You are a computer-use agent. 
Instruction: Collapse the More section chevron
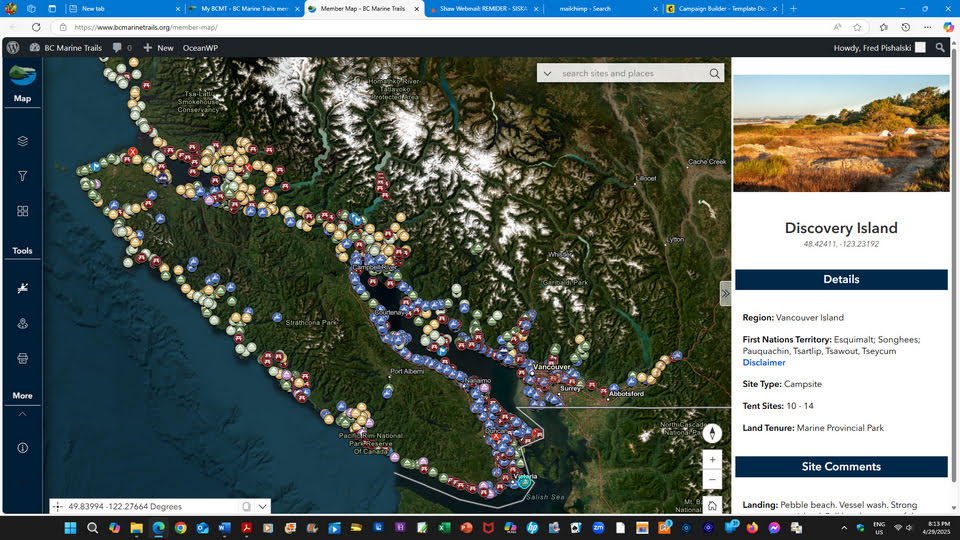(23, 414)
